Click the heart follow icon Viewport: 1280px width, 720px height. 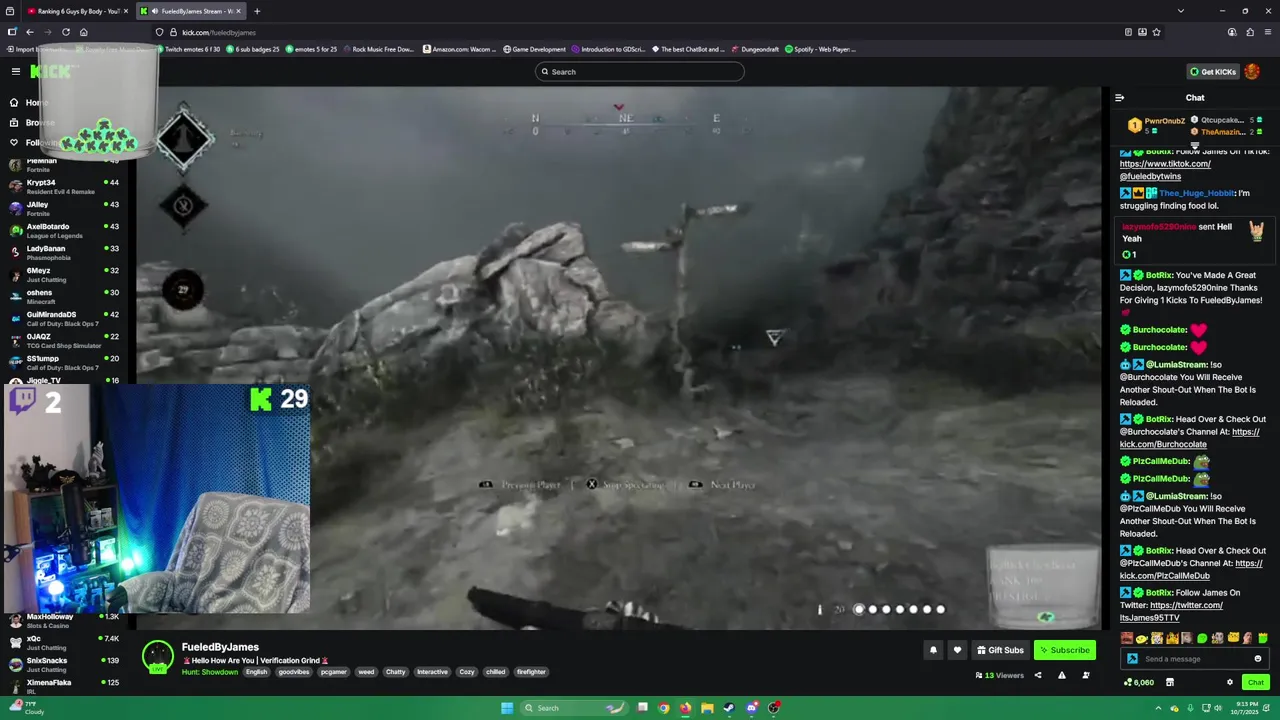pos(957,650)
